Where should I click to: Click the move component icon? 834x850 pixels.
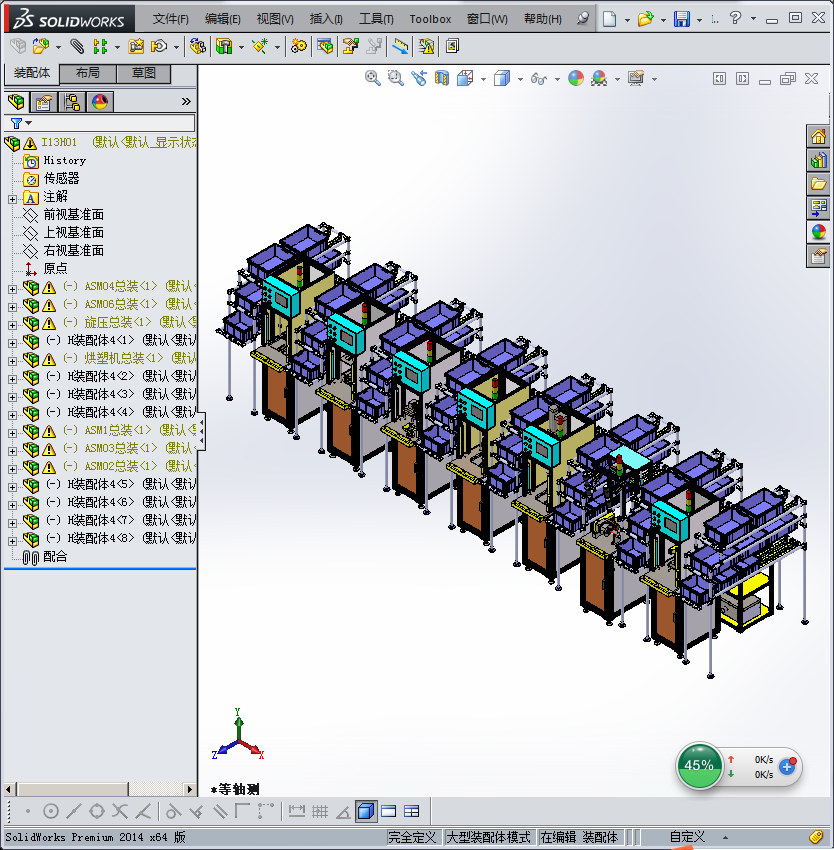click(x=159, y=47)
